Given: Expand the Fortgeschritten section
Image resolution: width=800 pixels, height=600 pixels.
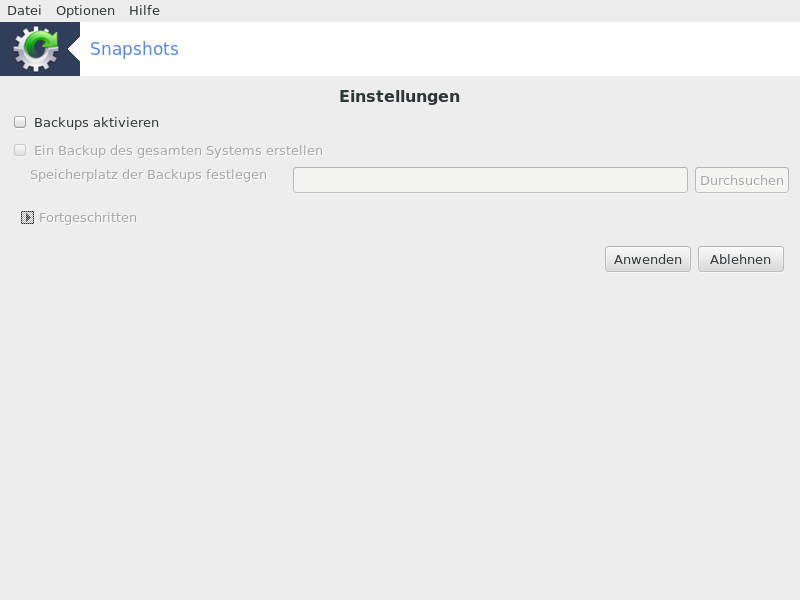Looking at the screenshot, I should 28,217.
